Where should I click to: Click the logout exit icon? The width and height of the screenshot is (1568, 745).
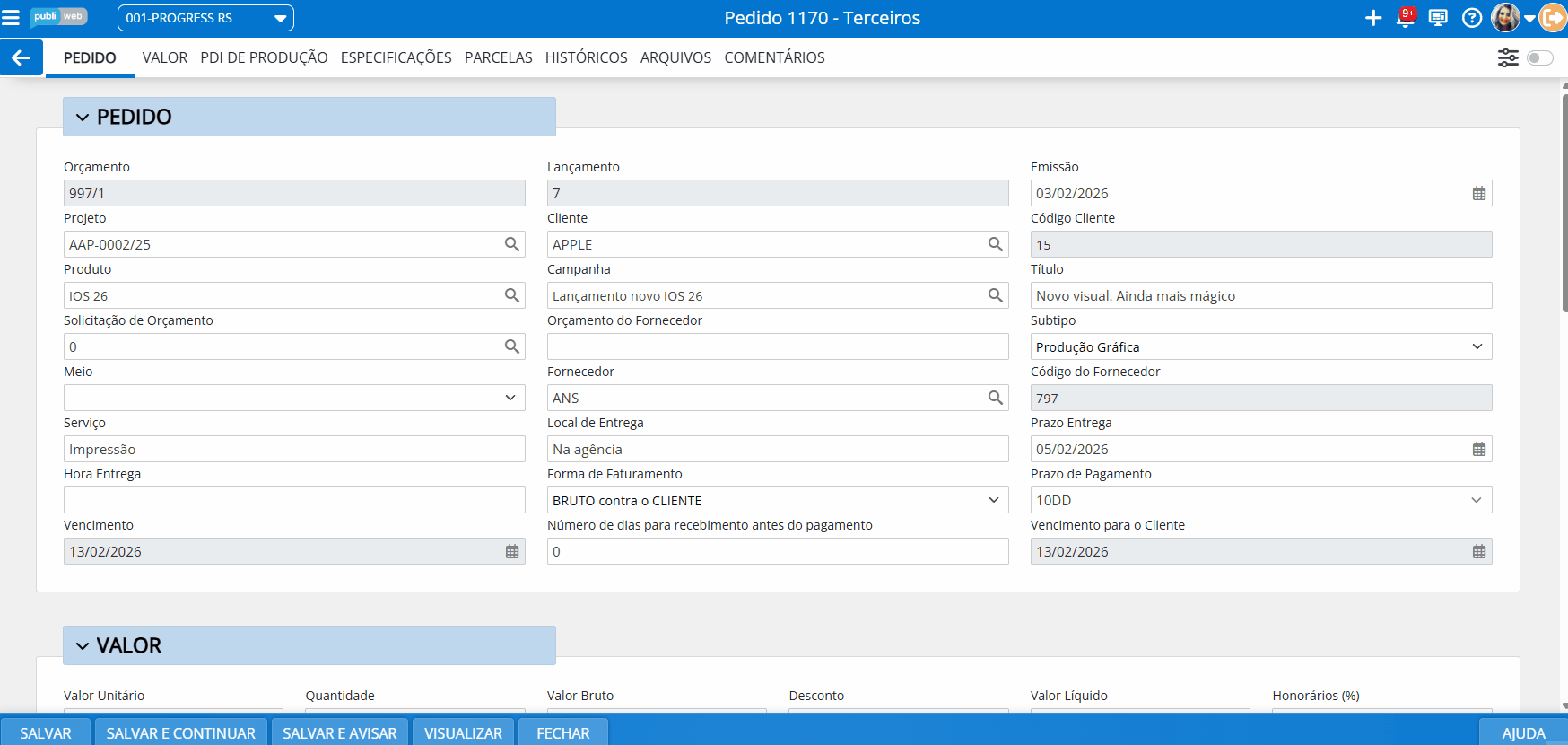coord(1553,18)
